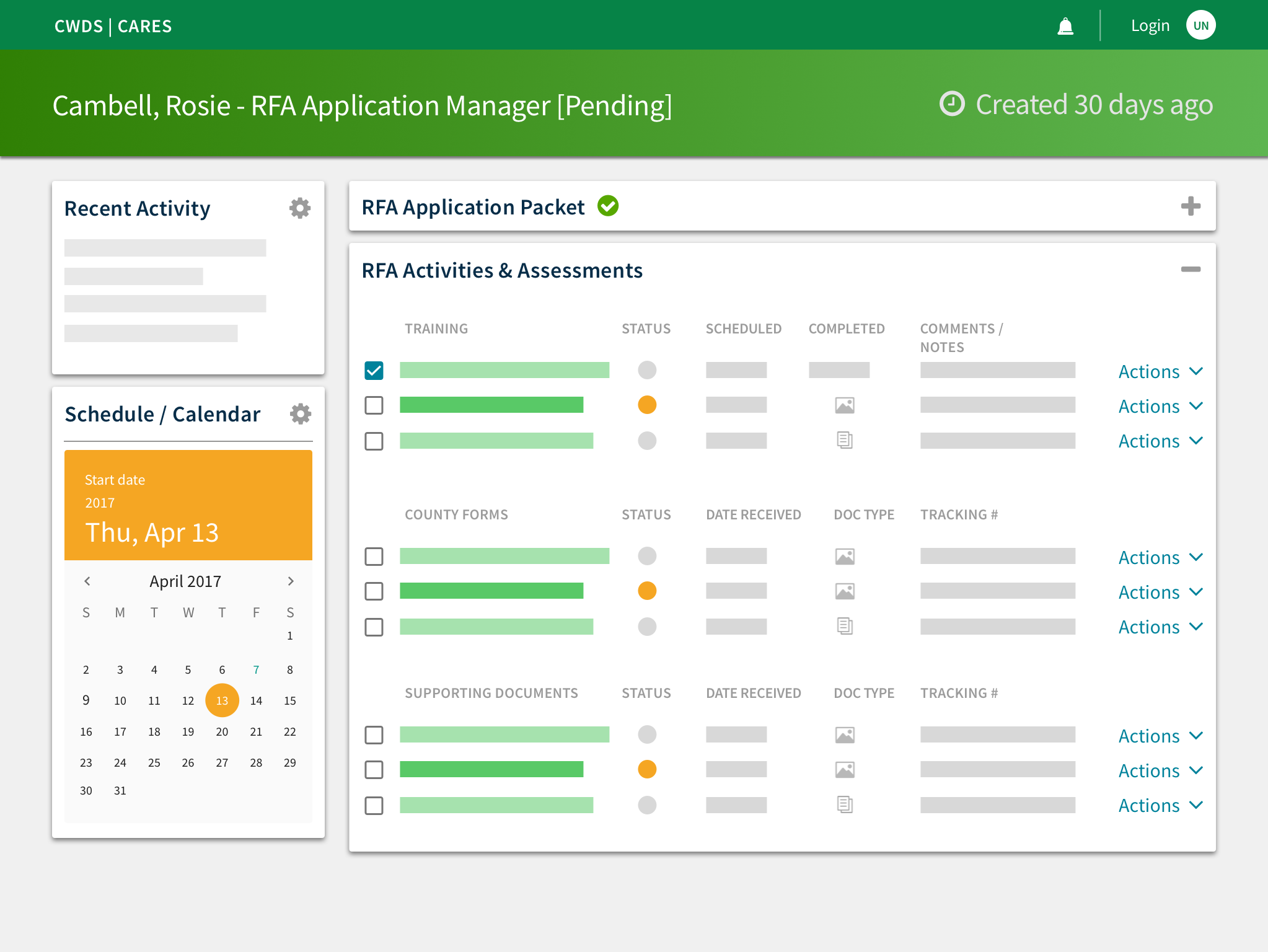Click image doc icon in first County Forms row

[845, 556]
